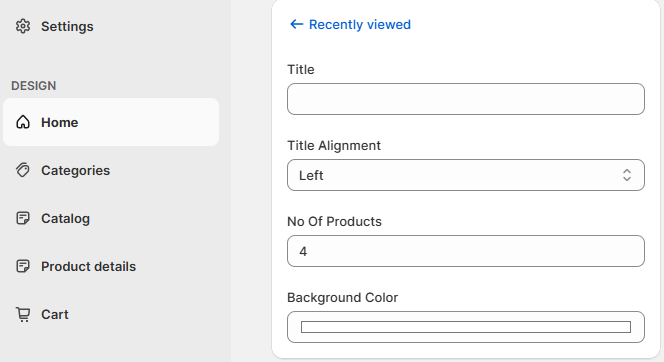Viewport: 664px width, 362px height.
Task: Open the Background Color picker swatch
Action: (x=466, y=327)
